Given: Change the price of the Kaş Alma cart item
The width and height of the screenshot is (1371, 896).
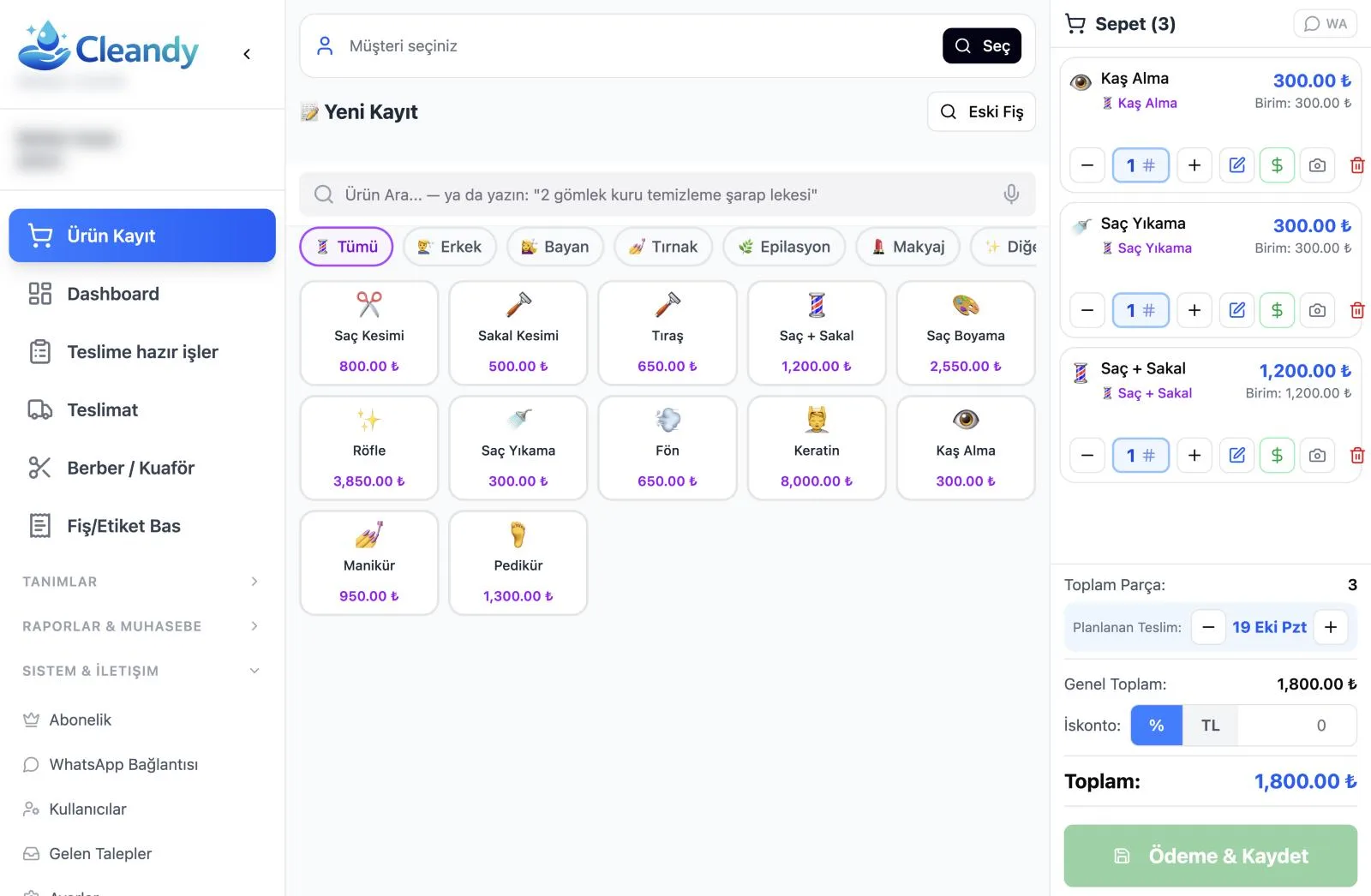Looking at the screenshot, I should tap(1277, 165).
